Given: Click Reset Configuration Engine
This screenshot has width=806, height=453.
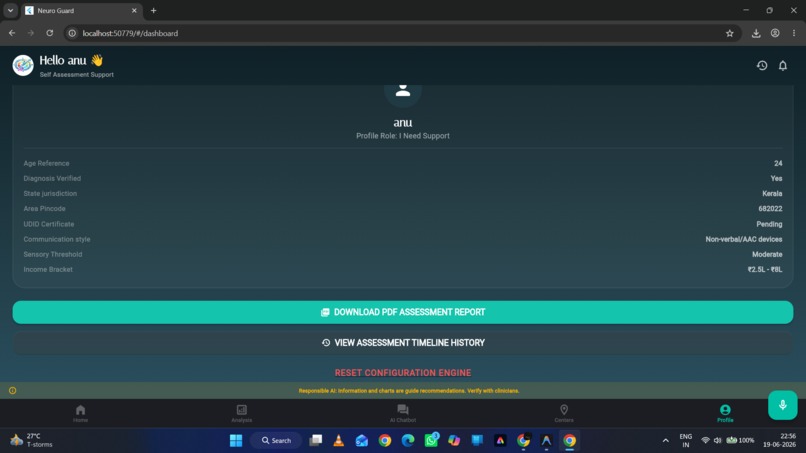Looking at the screenshot, I should click(402, 373).
